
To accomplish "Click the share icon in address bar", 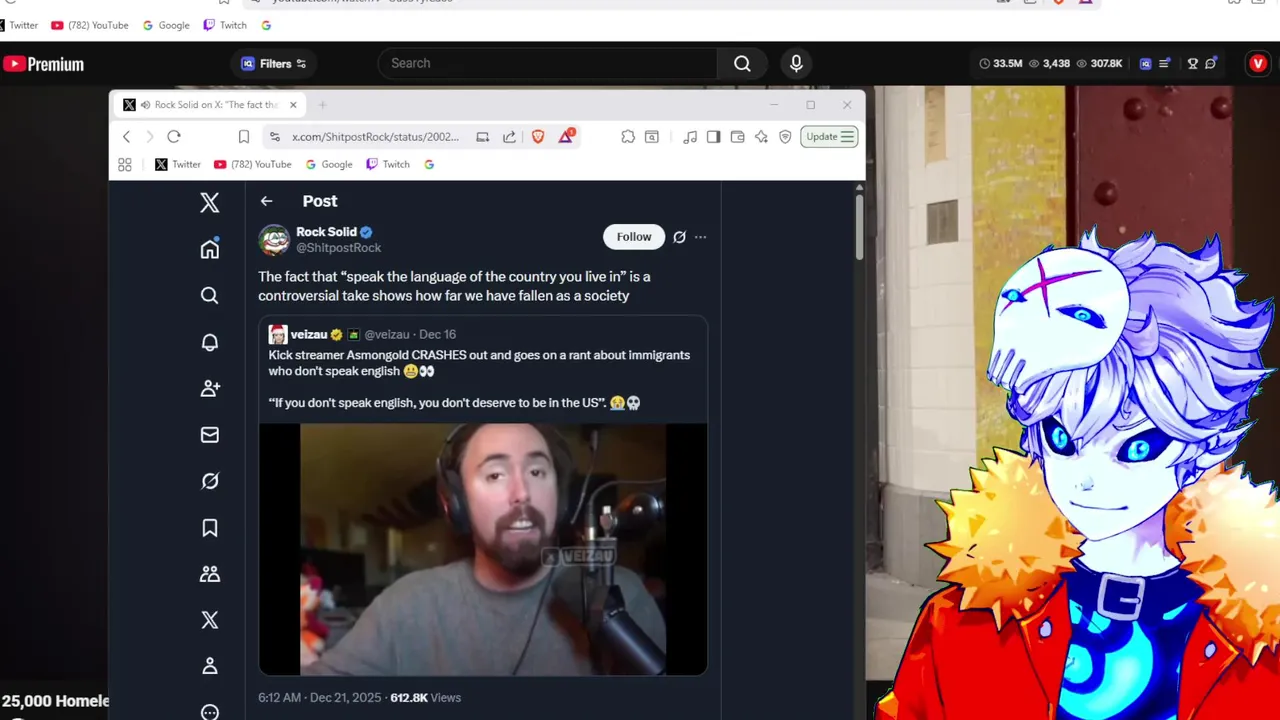I will (x=509, y=137).
